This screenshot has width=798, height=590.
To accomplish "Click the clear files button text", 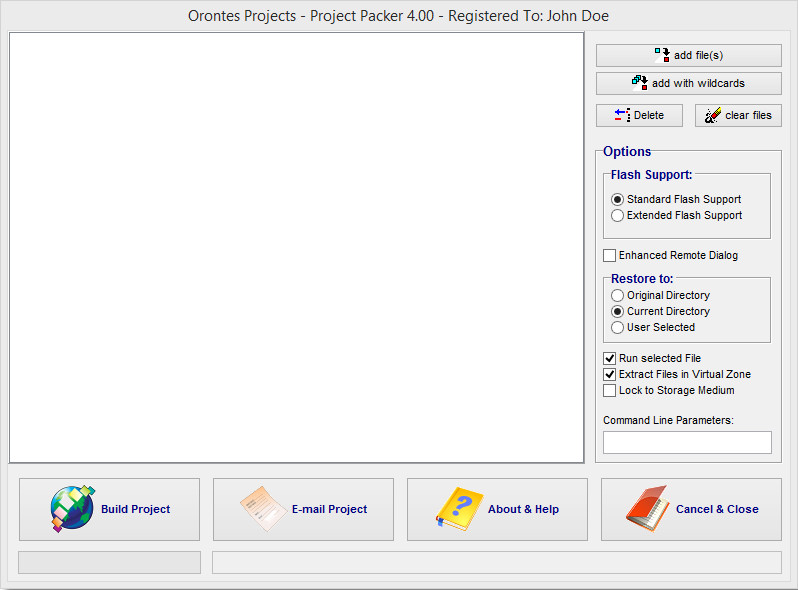I will point(748,115).
